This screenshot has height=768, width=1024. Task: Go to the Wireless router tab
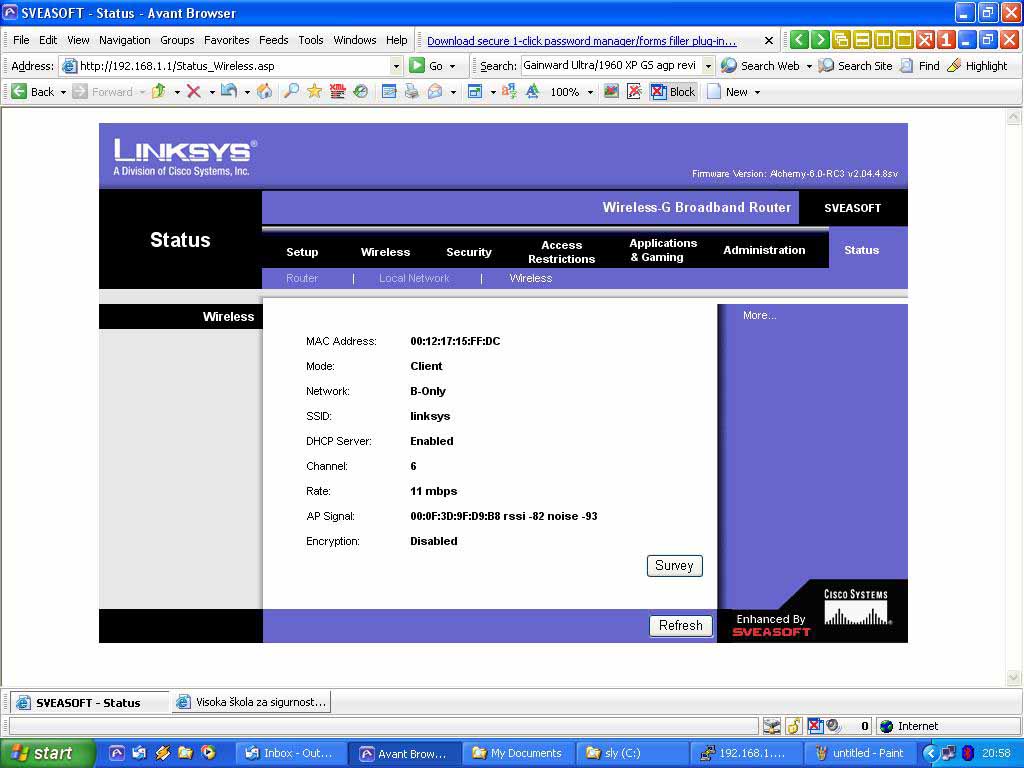tap(385, 252)
